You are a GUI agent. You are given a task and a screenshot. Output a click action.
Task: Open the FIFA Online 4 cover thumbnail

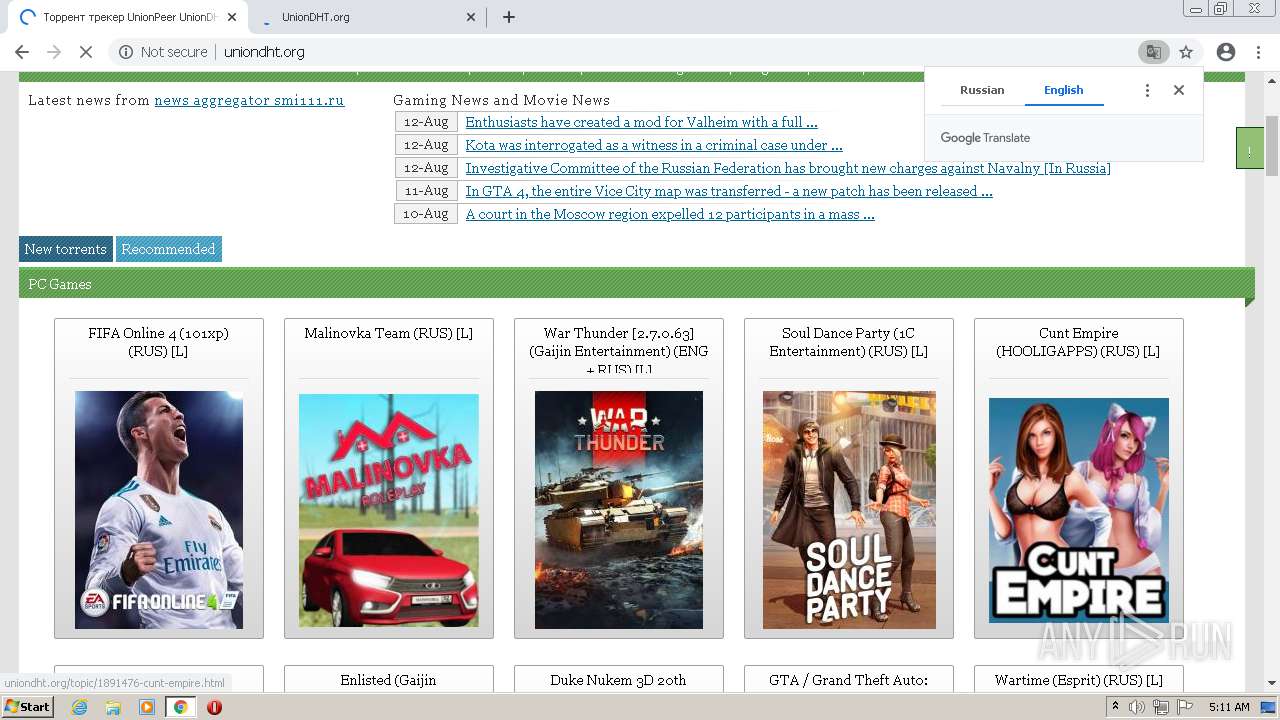click(x=159, y=510)
